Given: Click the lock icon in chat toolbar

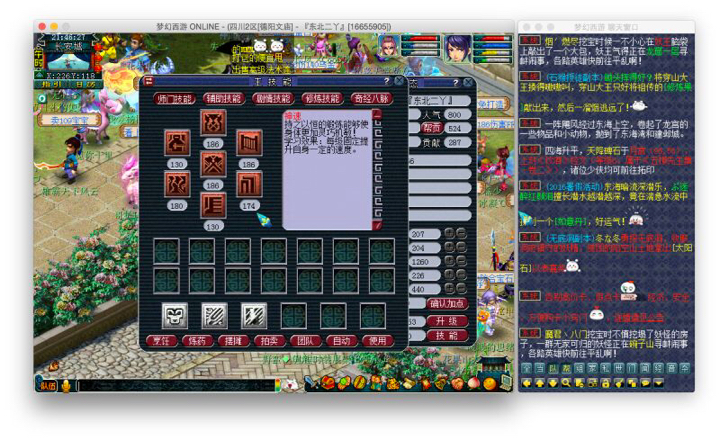Looking at the screenshot, I should point(606,383).
